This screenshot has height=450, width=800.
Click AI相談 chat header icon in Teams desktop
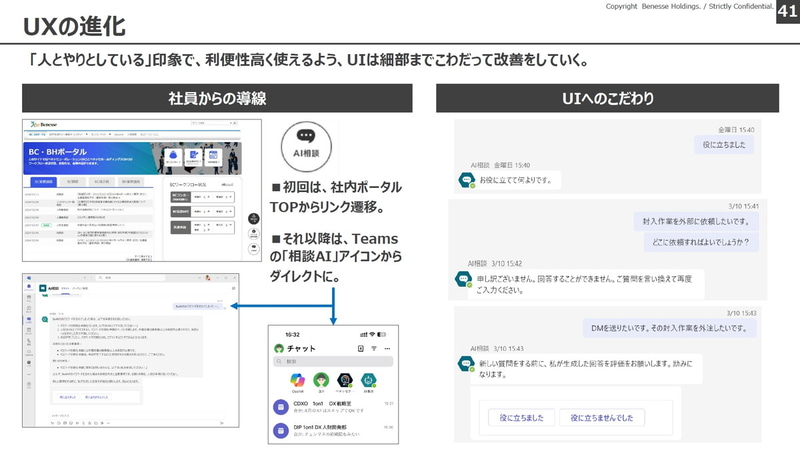tap(43, 288)
